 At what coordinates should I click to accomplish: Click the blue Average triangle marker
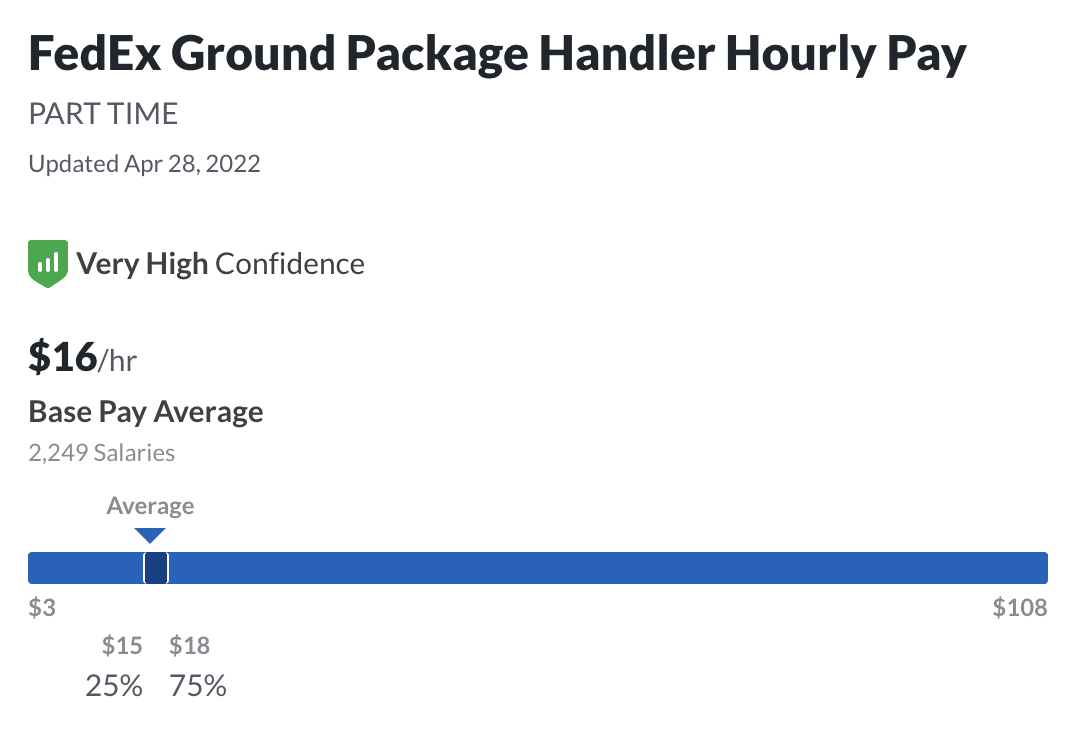(149, 536)
